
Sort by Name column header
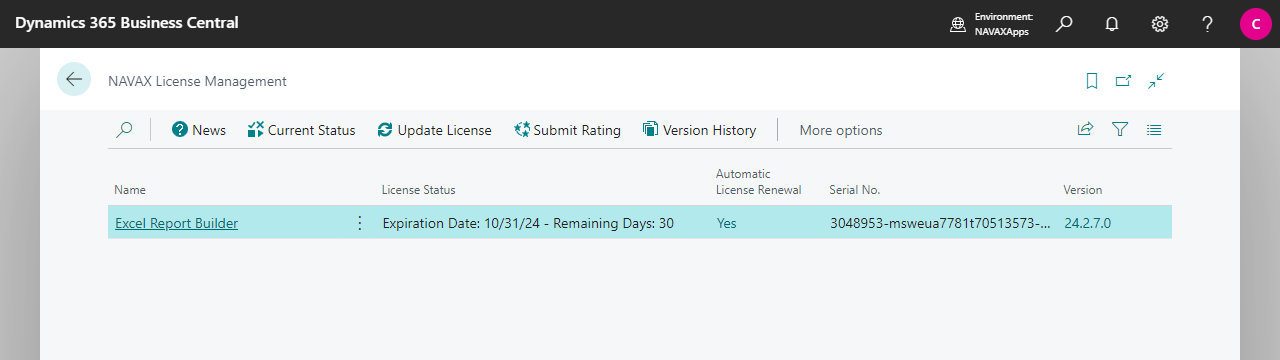pos(130,189)
